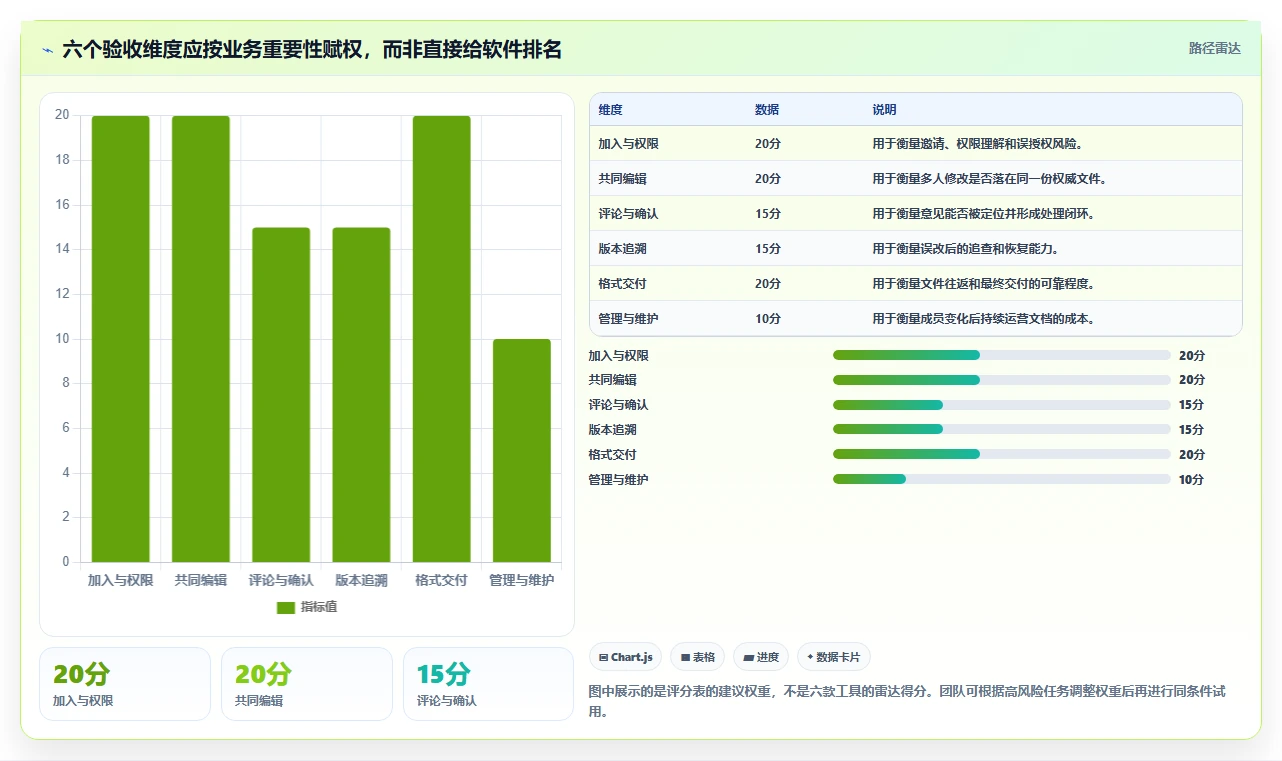Click the lightning icon beside the title

tap(47, 50)
